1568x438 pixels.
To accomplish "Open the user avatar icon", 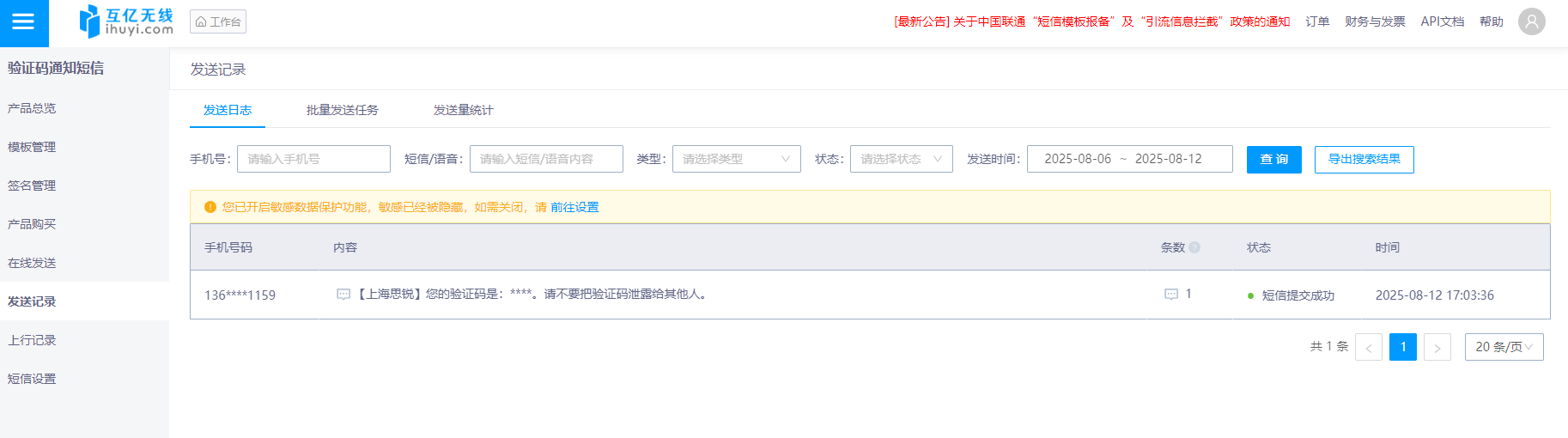I will point(1531,21).
